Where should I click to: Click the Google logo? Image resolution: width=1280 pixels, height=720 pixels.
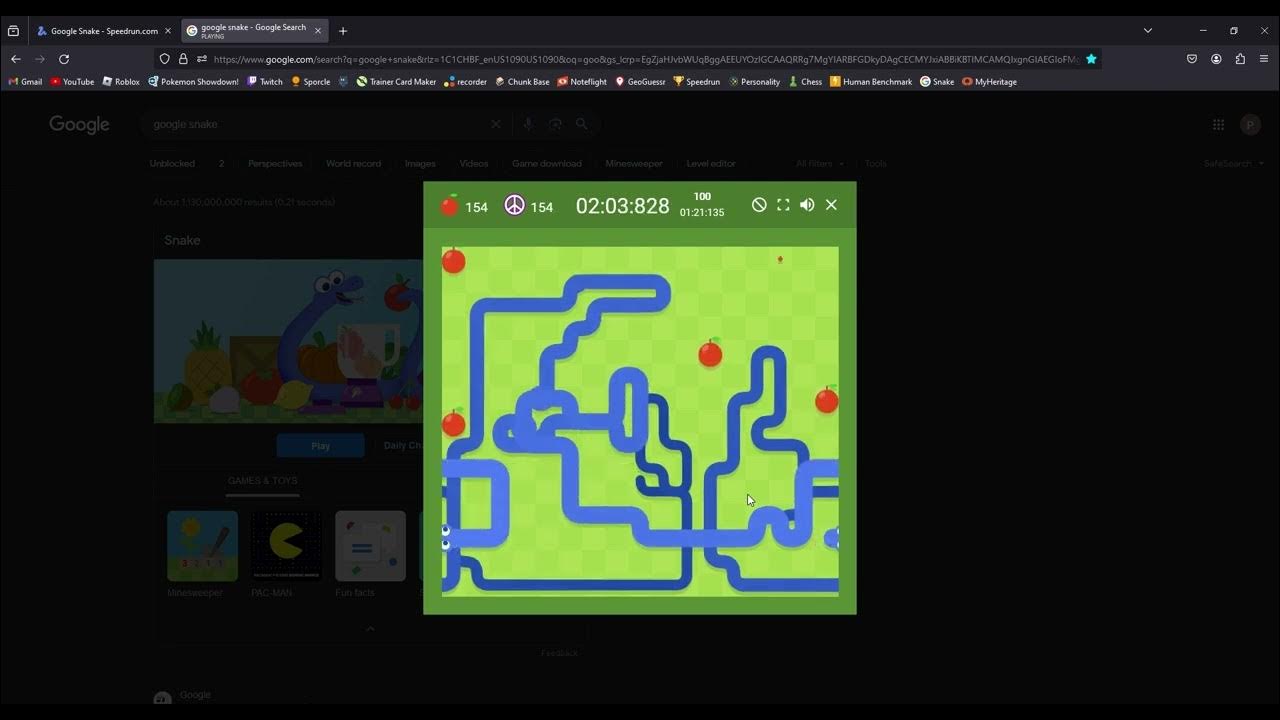(x=79, y=125)
